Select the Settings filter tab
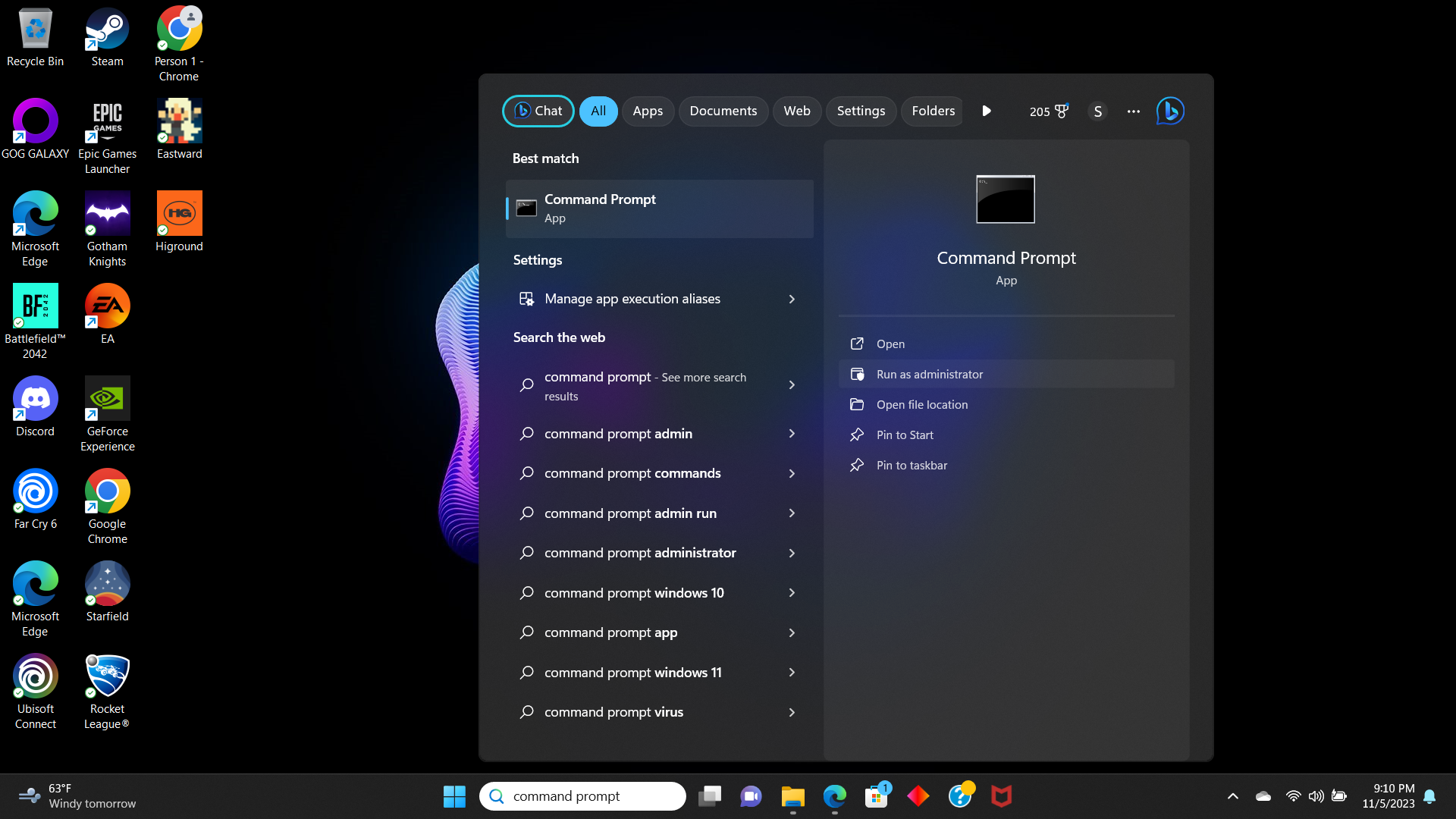Image resolution: width=1456 pixels, height=819 pixels. click(x=861, y=111)
